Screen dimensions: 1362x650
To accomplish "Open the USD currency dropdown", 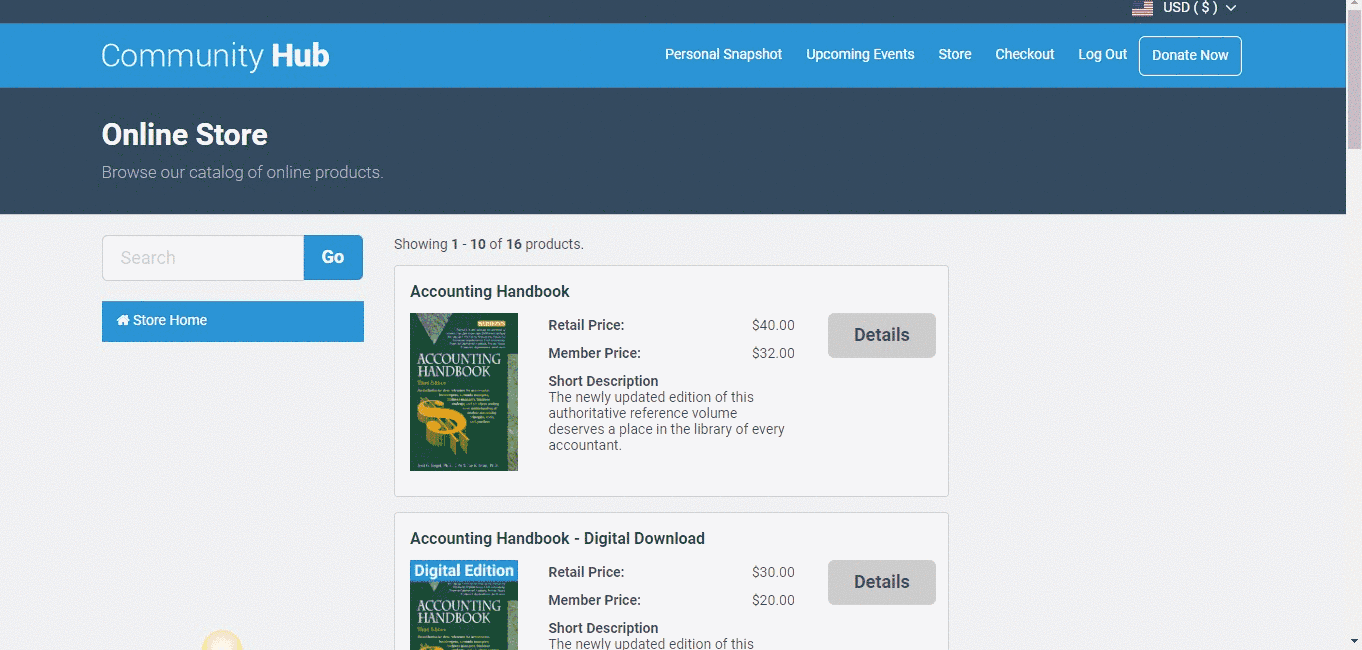I will pos(1189,8).
